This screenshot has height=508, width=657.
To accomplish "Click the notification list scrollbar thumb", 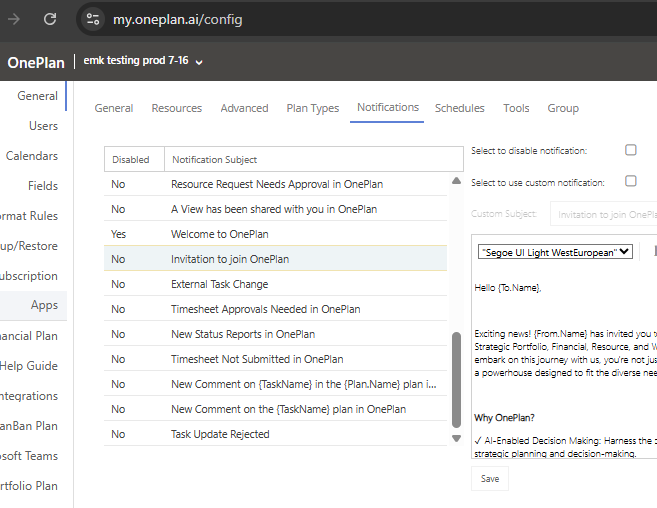I will [457, 380].
